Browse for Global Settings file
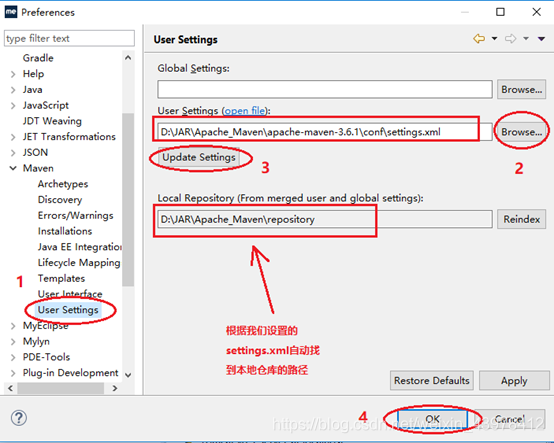This screenshot has height=443, width=554. pos(521,89)
